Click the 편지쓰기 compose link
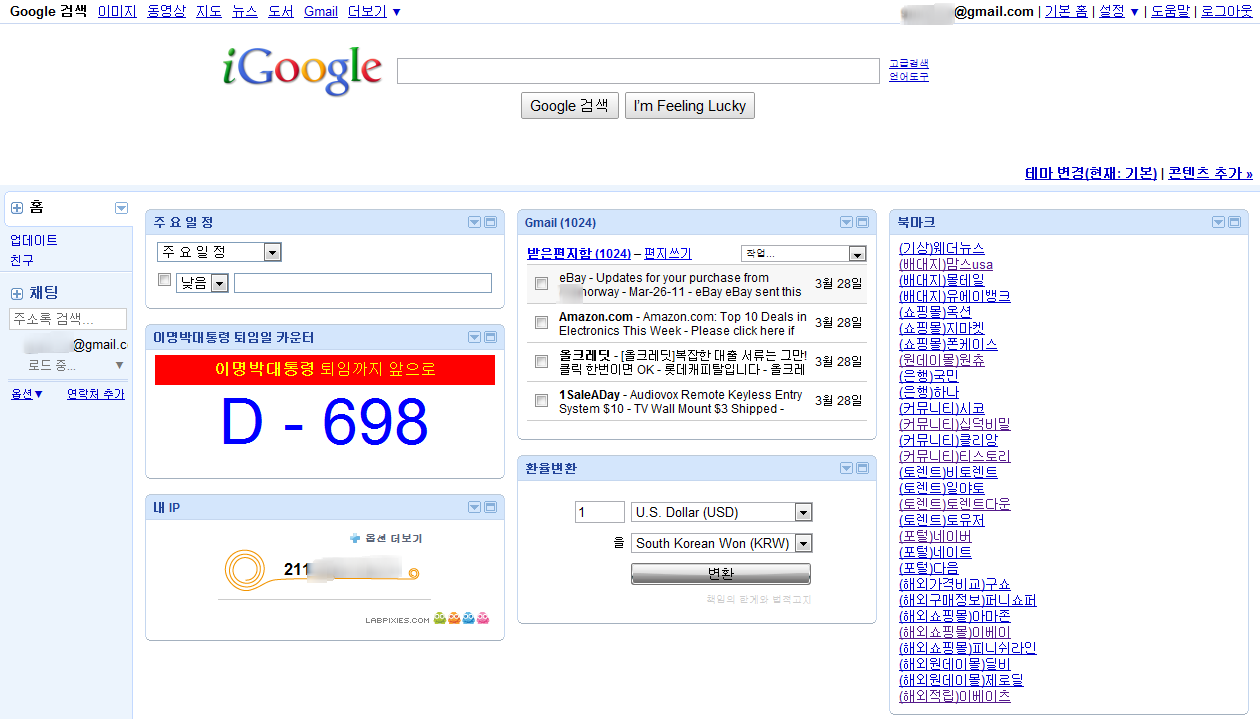Viewport: 1260px width, 719px height. coord(668,254)
